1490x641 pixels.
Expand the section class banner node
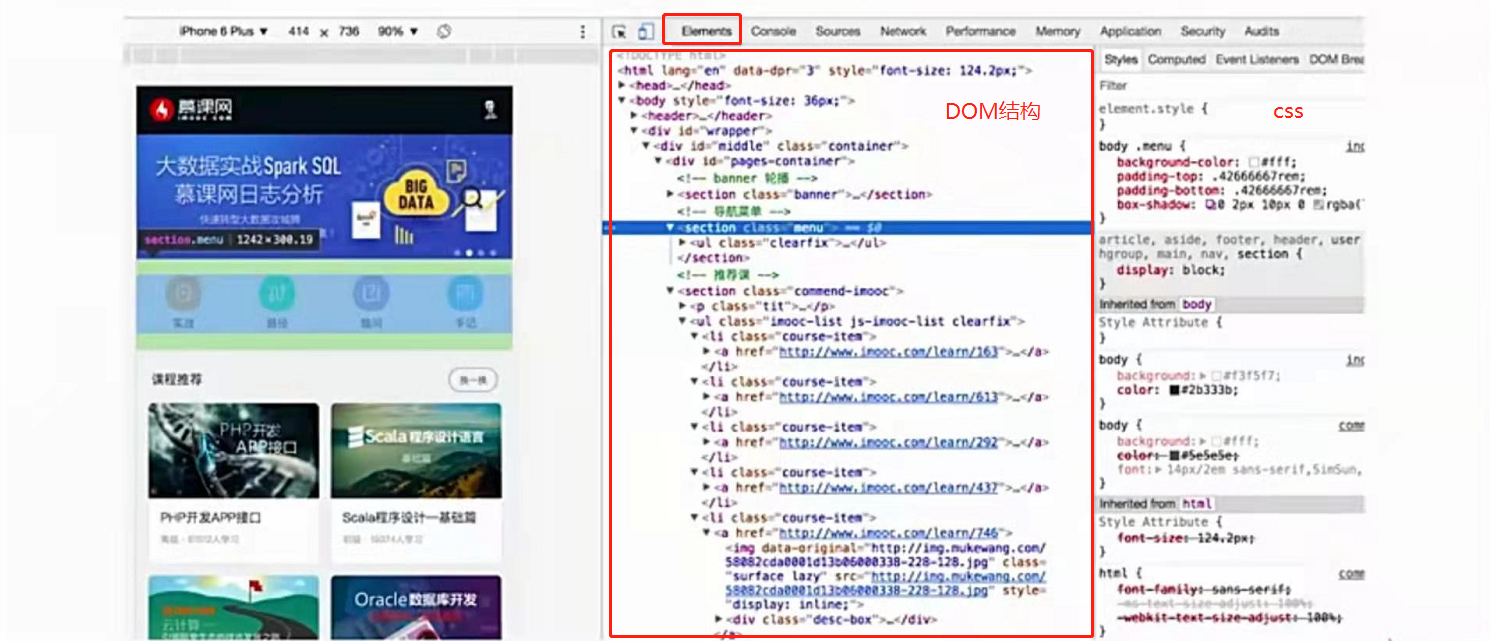click(x=671, y=194)
